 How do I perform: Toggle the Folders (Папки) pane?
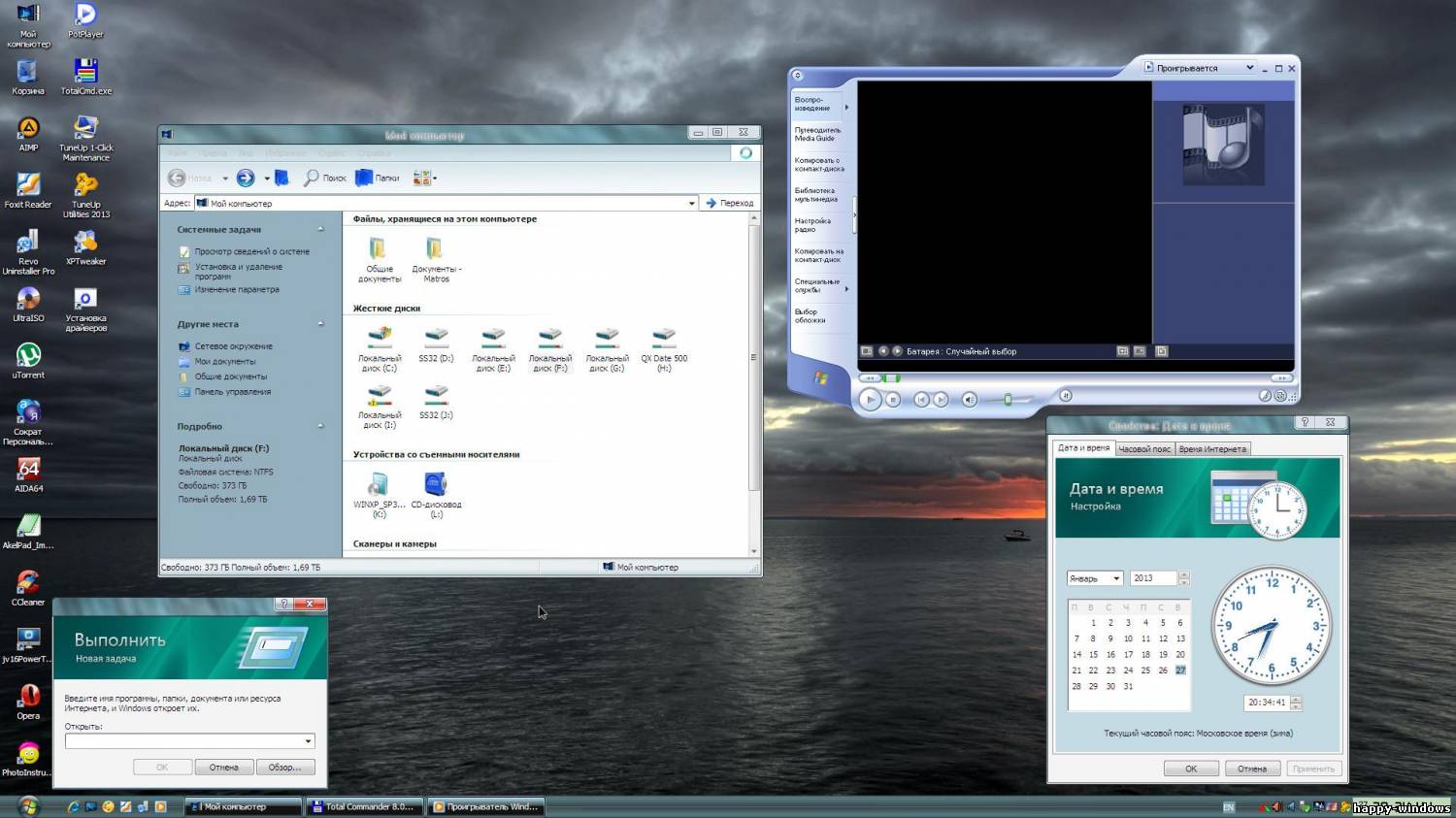(x=378, y=178)
